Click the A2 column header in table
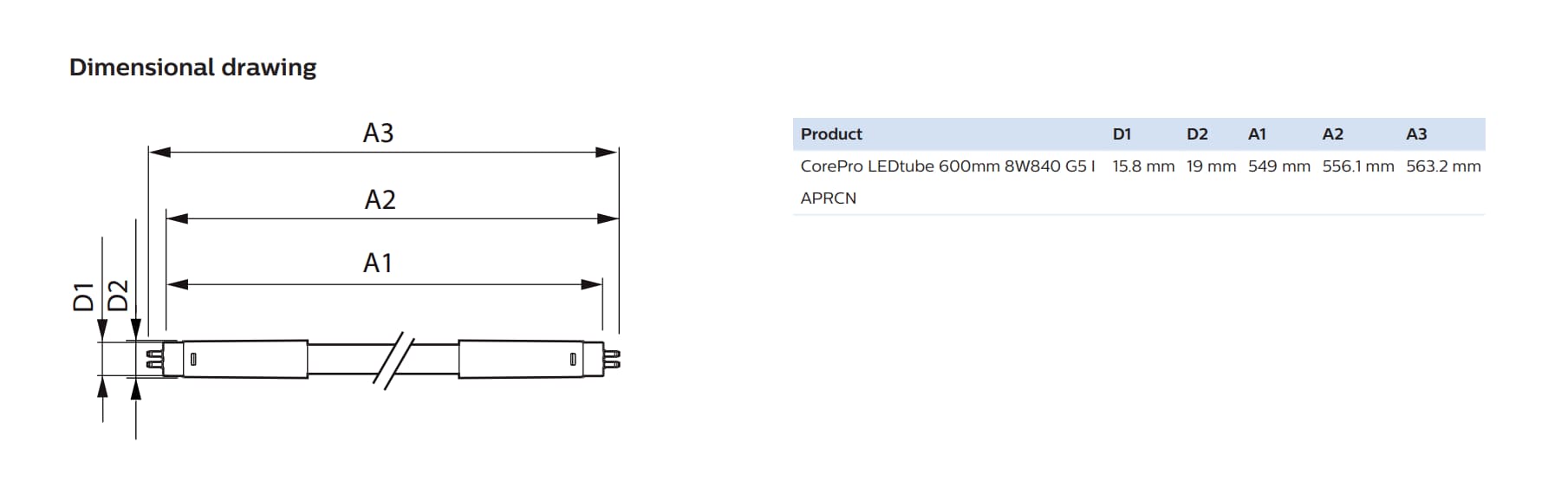The width and height of the screenshot is (1568, 488). pyautogui.click(x=1333, y=134)
